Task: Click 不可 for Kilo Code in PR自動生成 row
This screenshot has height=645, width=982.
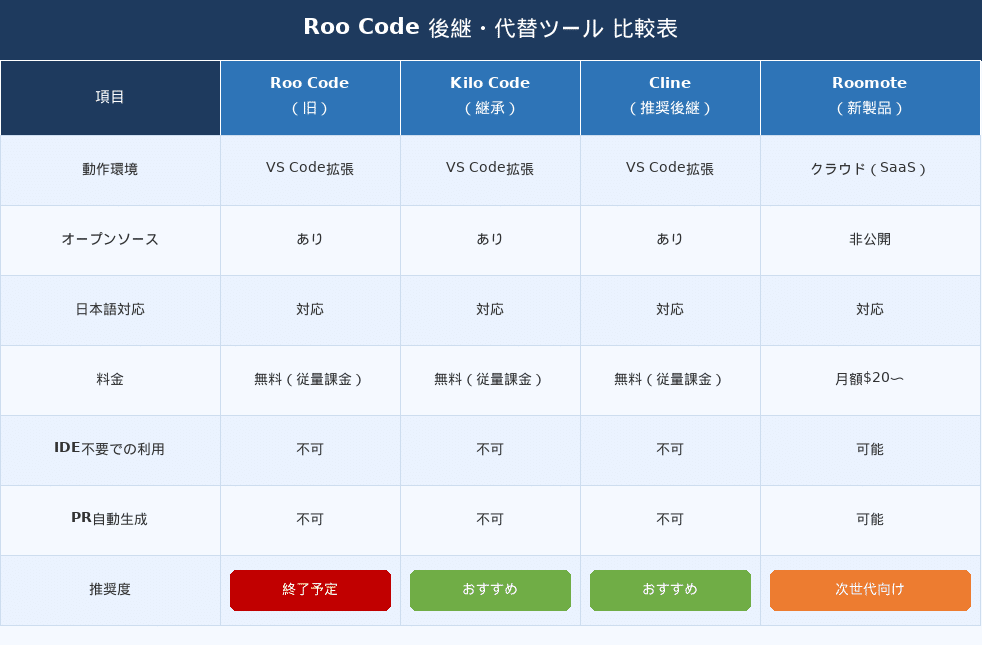Action: tap(490, 519)
